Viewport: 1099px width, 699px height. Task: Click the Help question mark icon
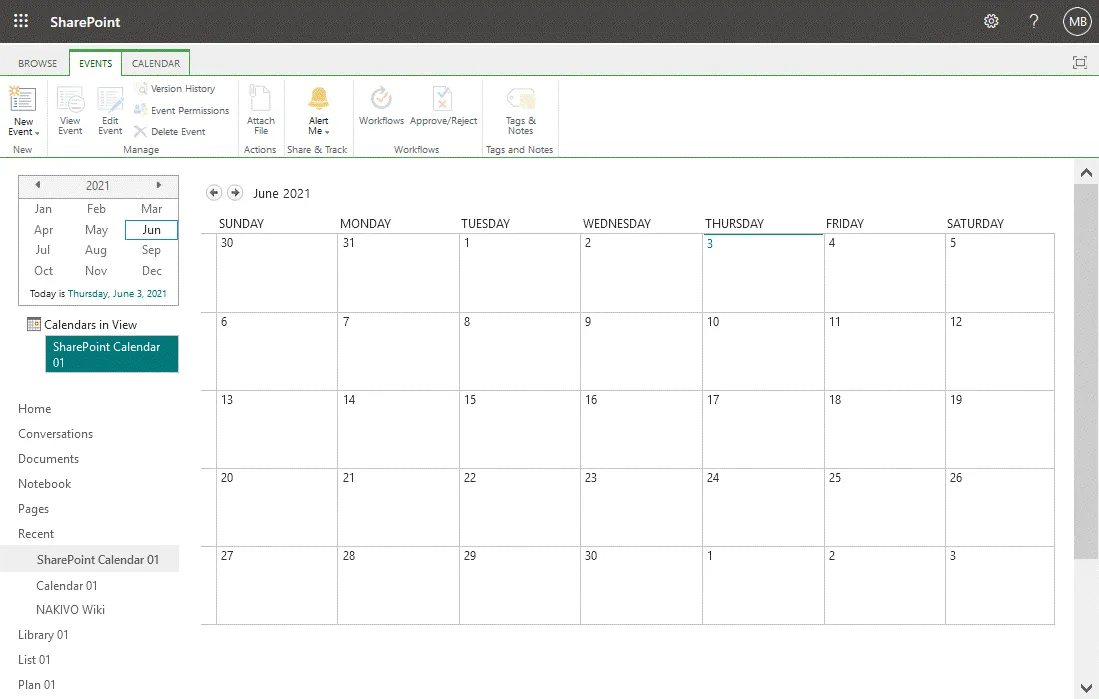pos(1034,21)
